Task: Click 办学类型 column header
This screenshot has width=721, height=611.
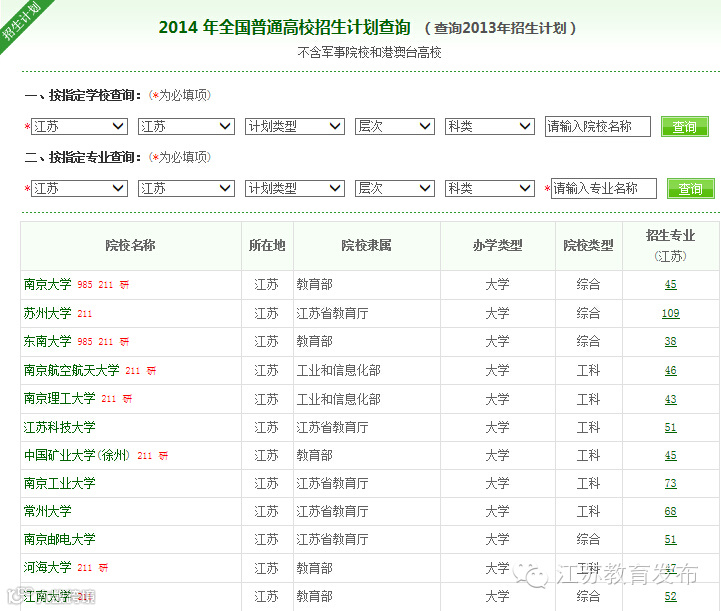Action: [x=498, y=246]
